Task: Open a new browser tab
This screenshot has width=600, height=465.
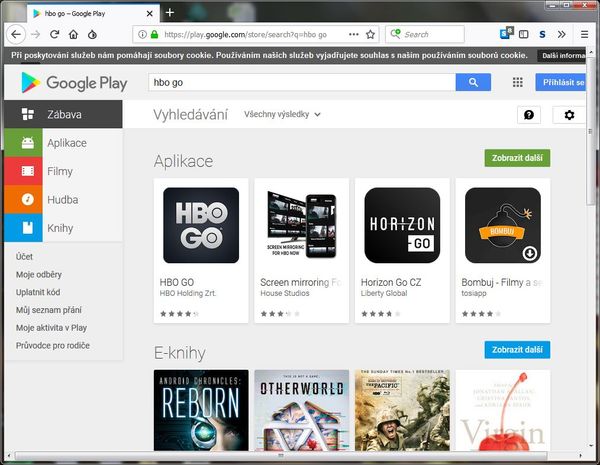Action: [170, 13]
